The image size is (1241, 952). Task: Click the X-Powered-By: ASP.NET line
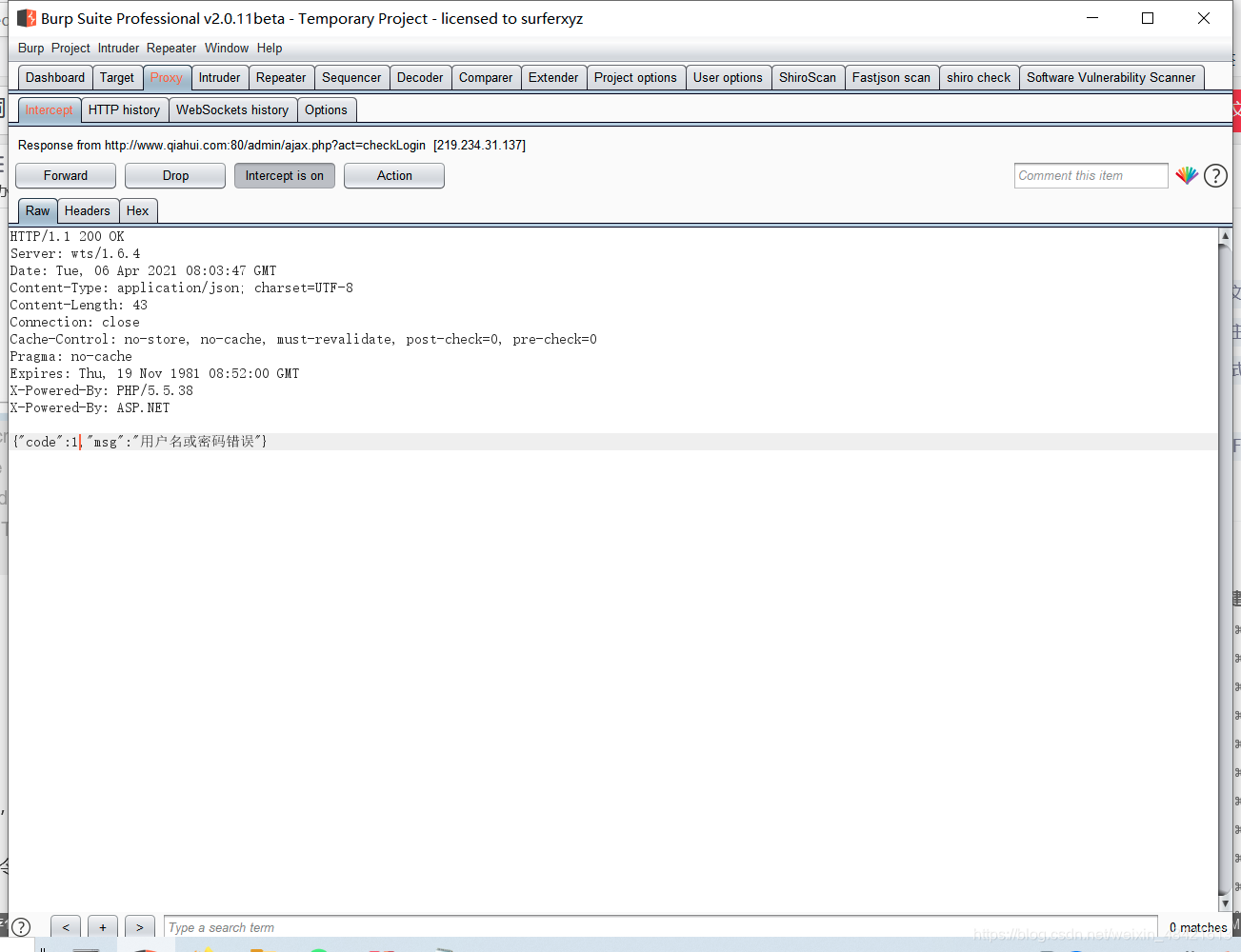tap(90, 407)
